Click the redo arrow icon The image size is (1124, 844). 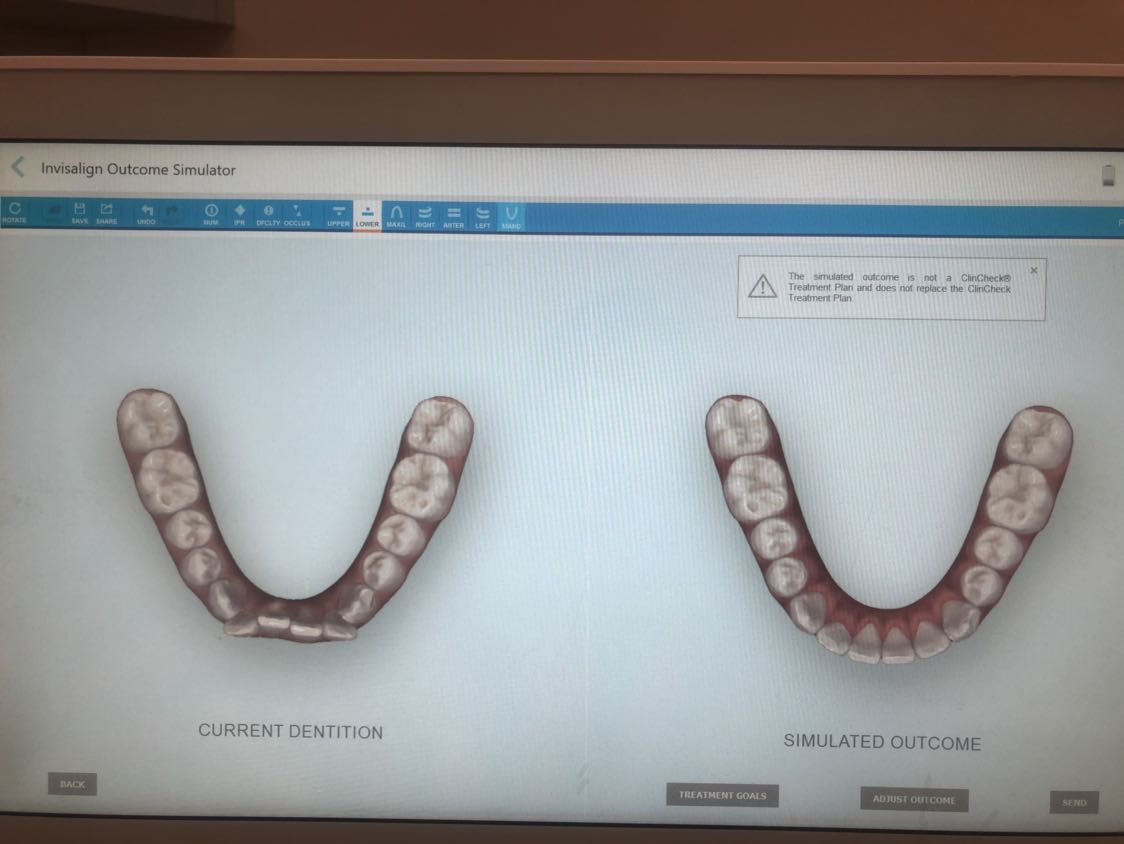click(x=172, y=212)
